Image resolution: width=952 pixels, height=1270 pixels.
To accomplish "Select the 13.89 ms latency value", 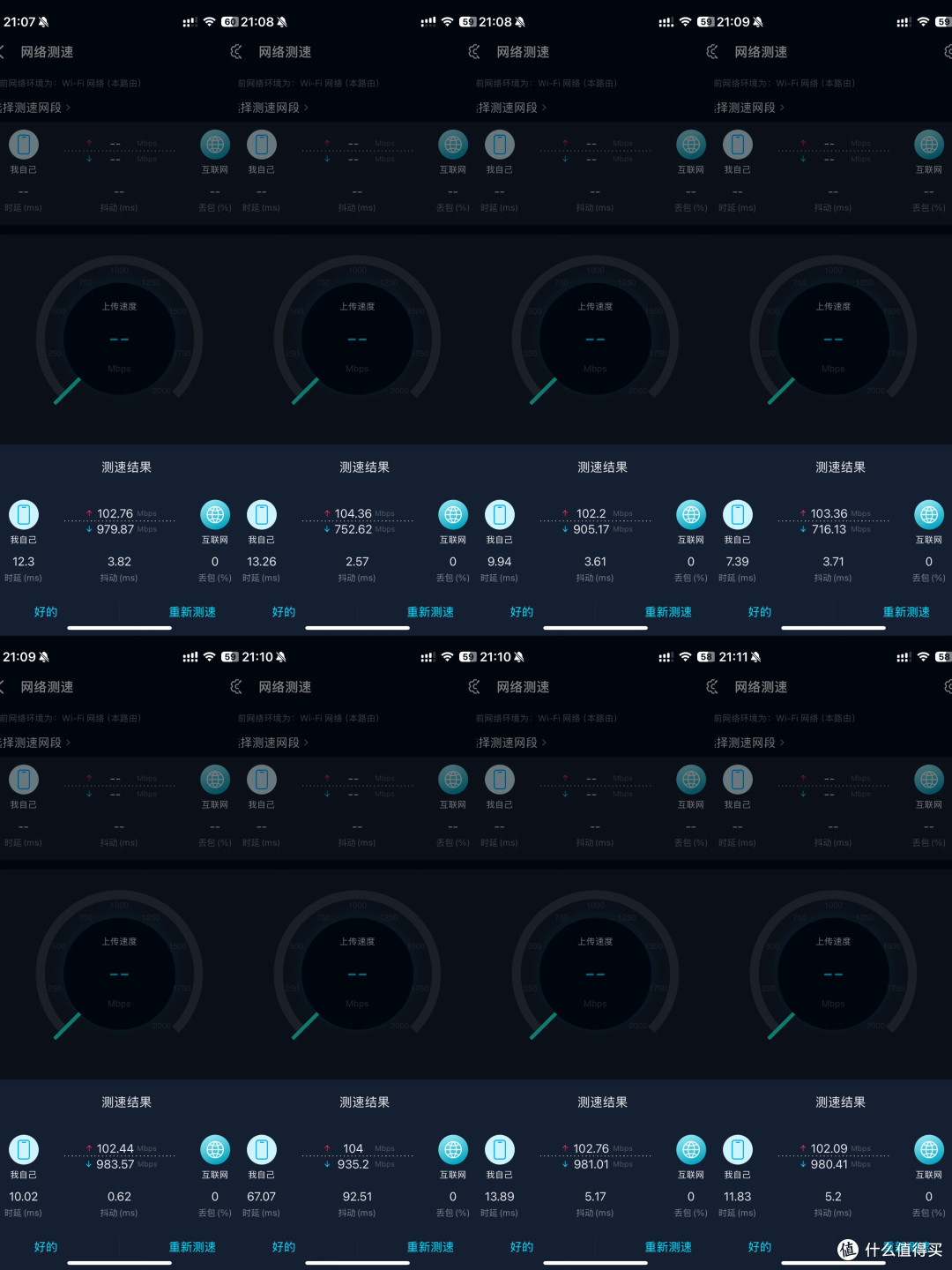I will pyautogui.click(x=500, y=1197).
